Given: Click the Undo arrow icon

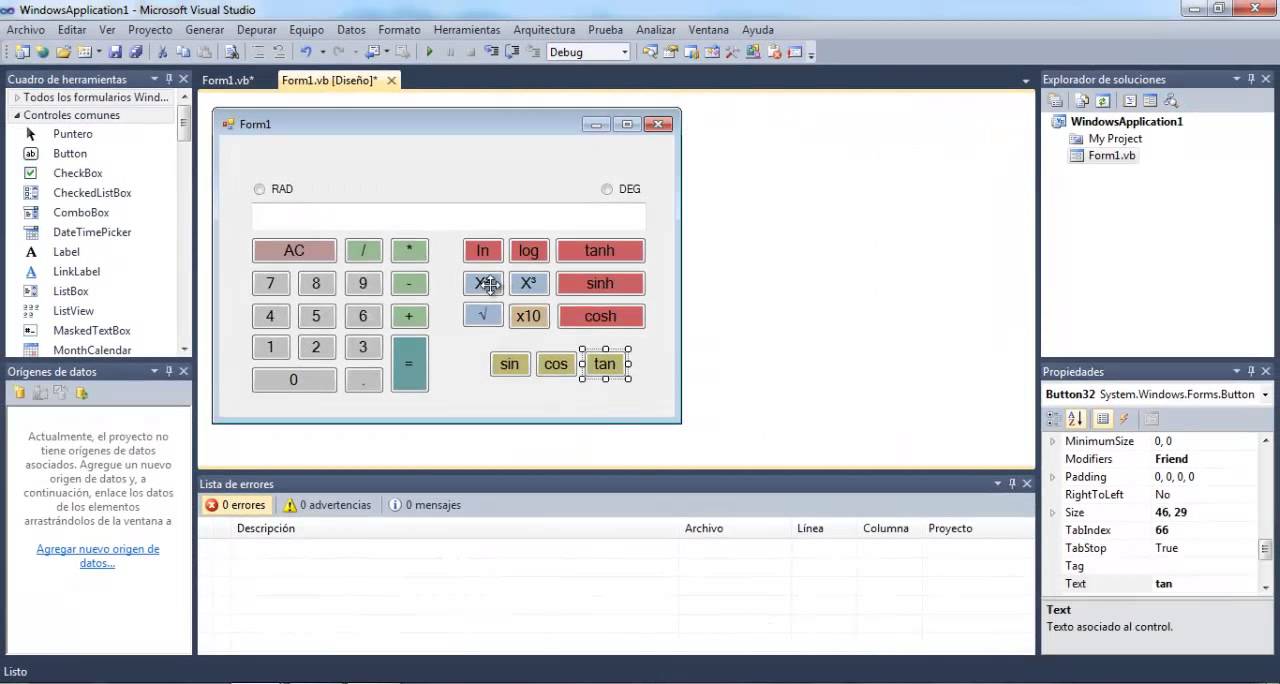Looking at the screenshot, I should (306, 52).
